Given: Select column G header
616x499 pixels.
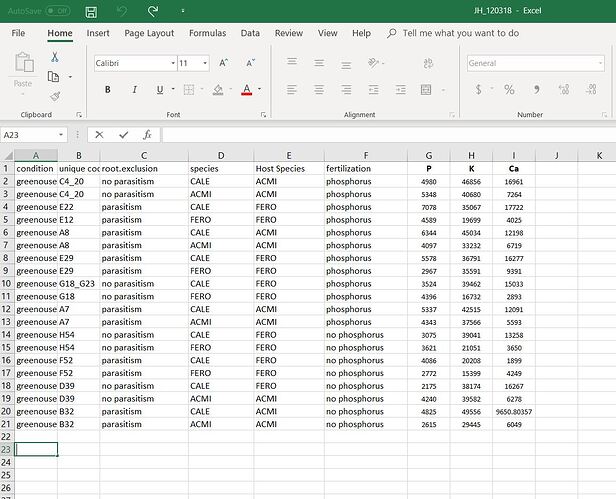Looking at the screenshot, I should click(429, 156).
